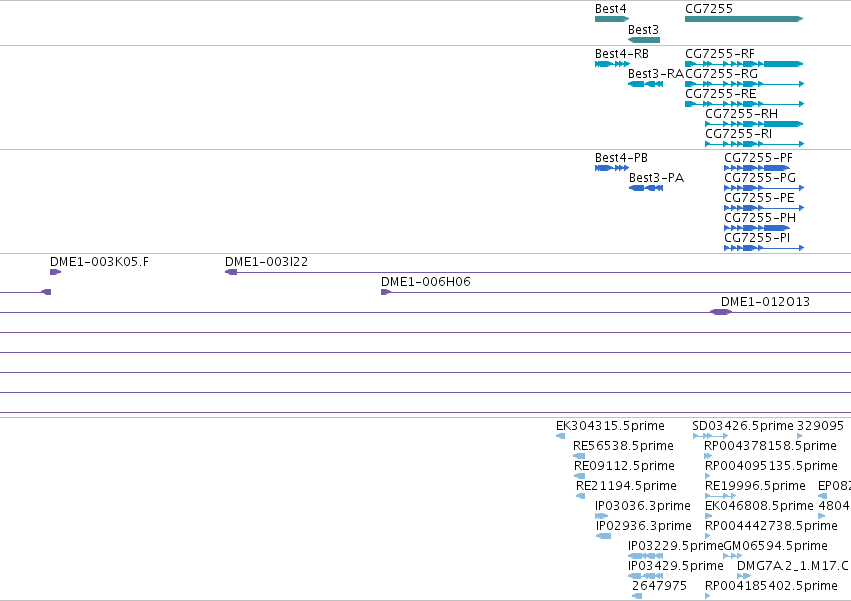This screenshot has width=851, height=601.
Task: Select the Best3 gene label
Action: [x=643, y=29]
